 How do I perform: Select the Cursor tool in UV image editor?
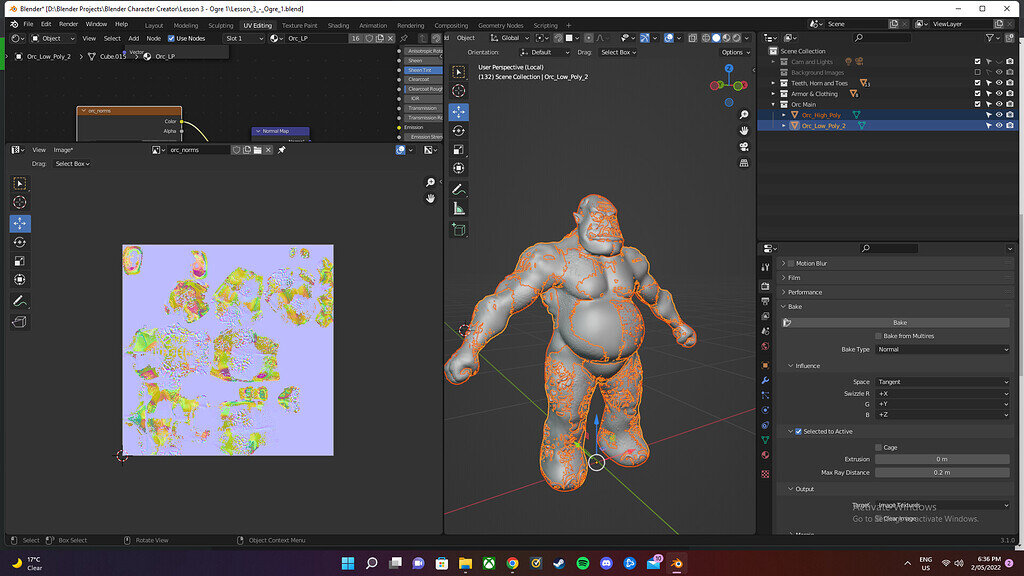(20, 202)
